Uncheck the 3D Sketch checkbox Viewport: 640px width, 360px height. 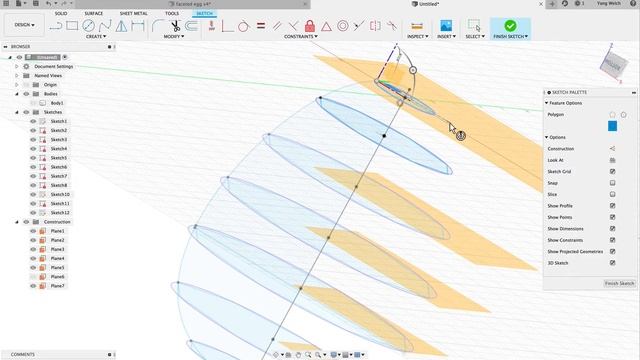[x=612, y=263]
